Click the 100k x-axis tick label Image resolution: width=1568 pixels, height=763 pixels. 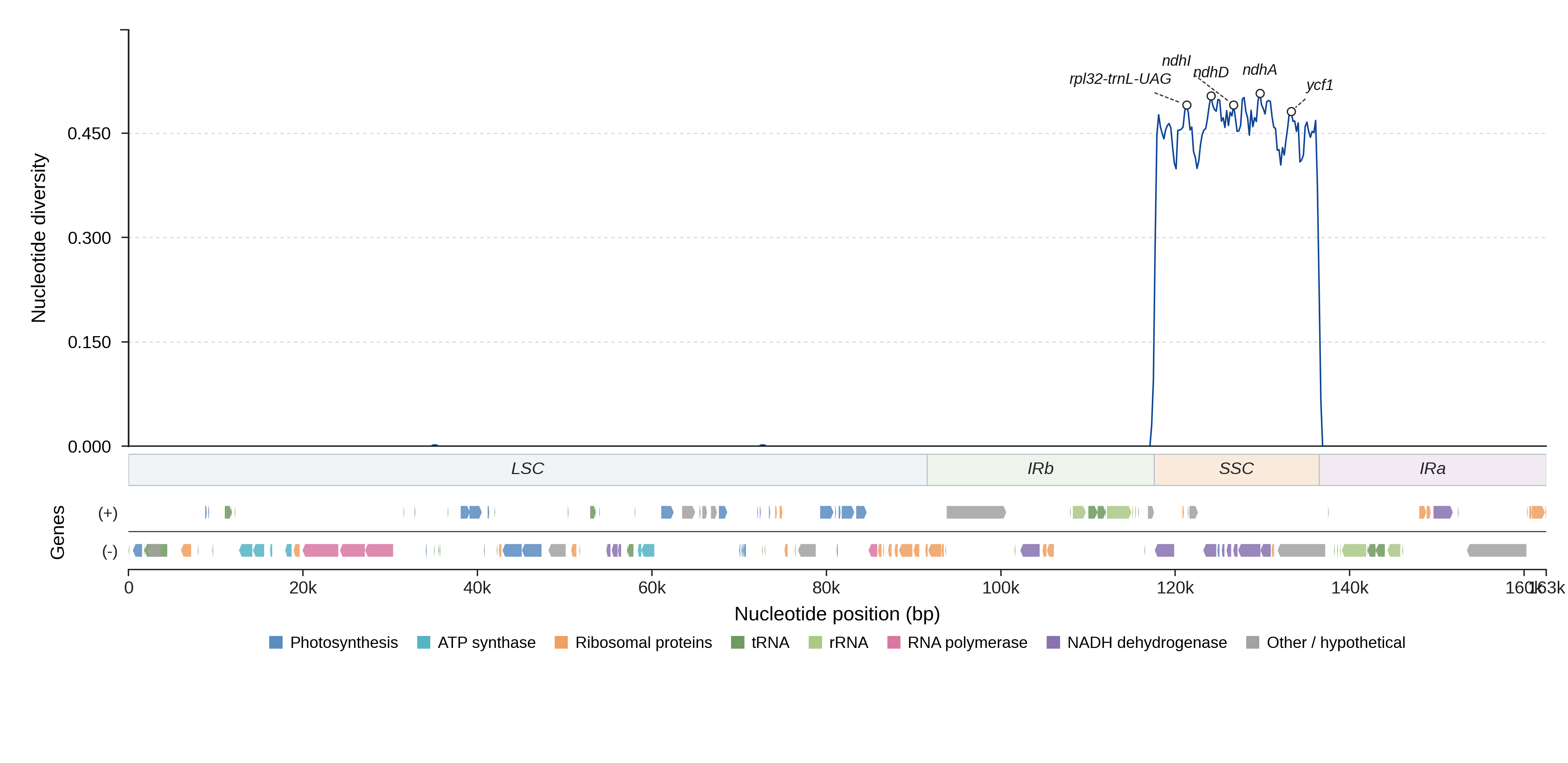pos(1001,588)
